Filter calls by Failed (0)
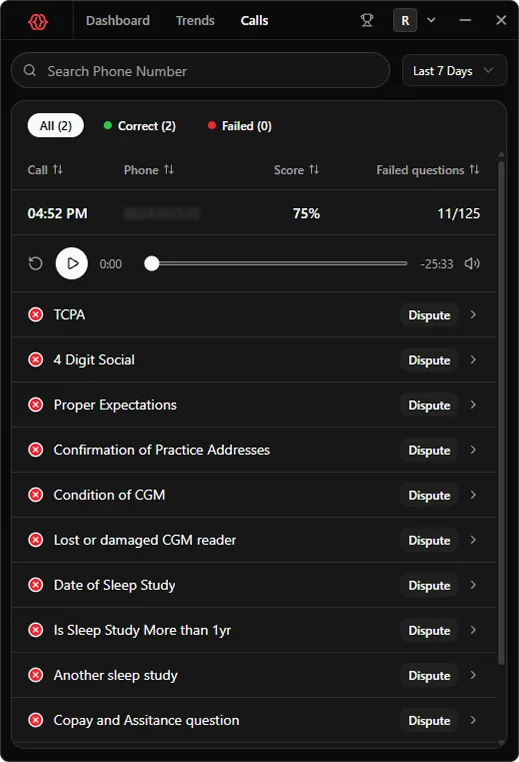The width and height of the screenshot is (519, 762). [240, 126]
